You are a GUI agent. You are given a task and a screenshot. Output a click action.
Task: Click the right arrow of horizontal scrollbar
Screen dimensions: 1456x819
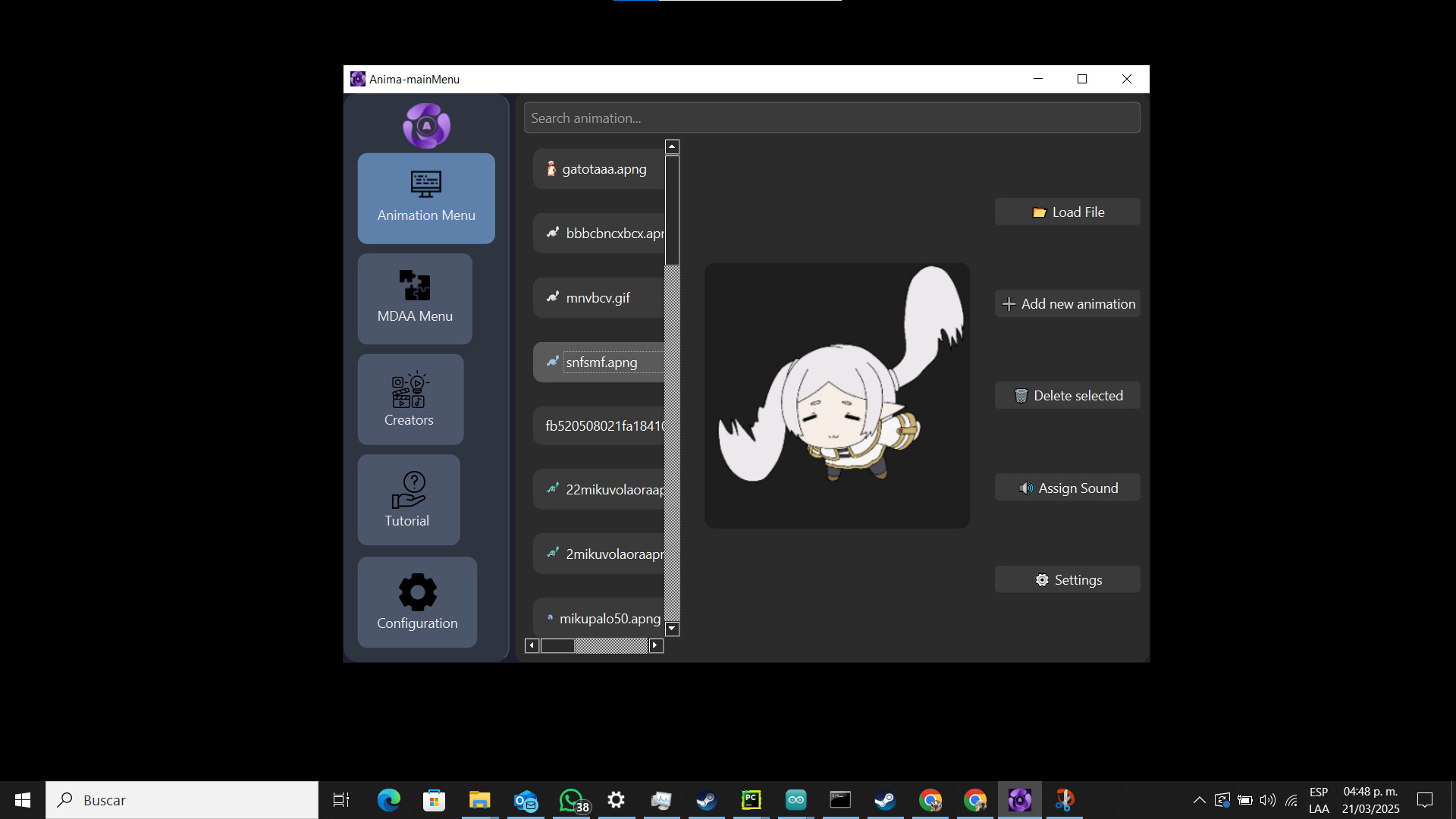657,645
